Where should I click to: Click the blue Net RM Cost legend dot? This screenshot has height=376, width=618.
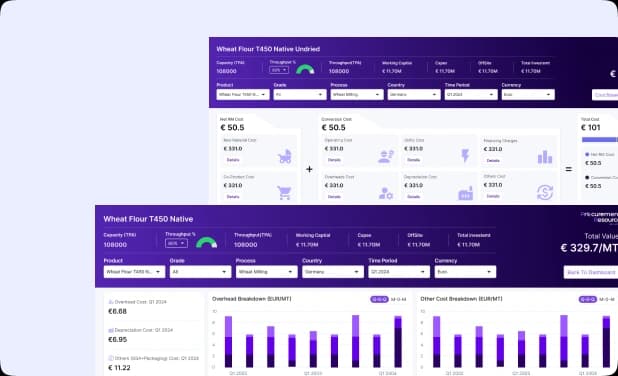(587, 154)
